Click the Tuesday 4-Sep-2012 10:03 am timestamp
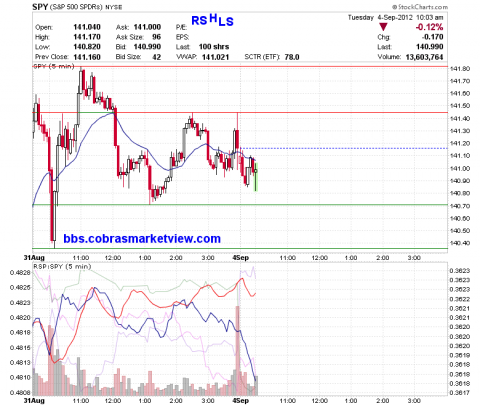Image resolution: width=480 pixels, height=406 pixels. (395, 17)
